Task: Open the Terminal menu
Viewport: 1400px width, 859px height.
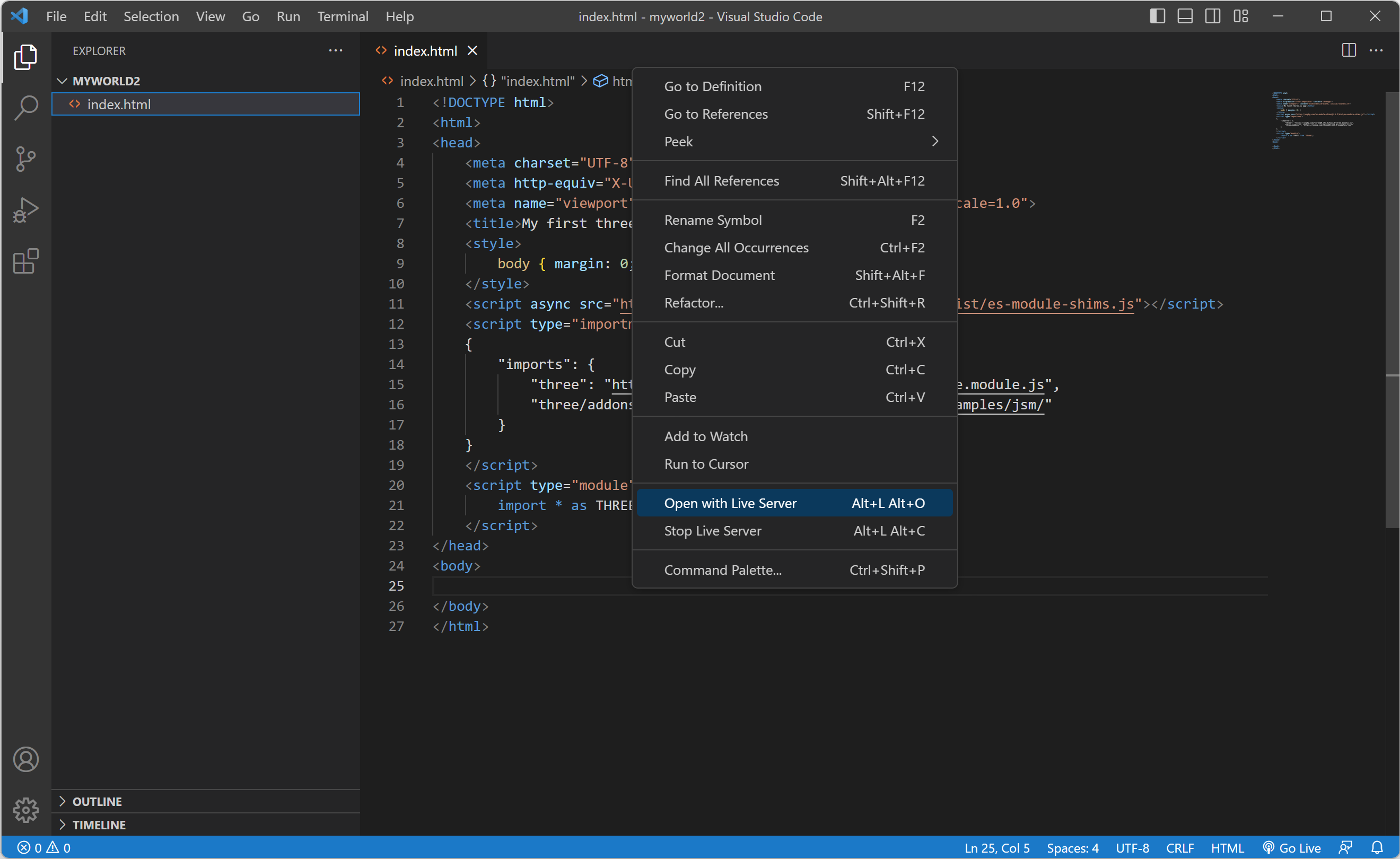Action: (x=343, y=16)
